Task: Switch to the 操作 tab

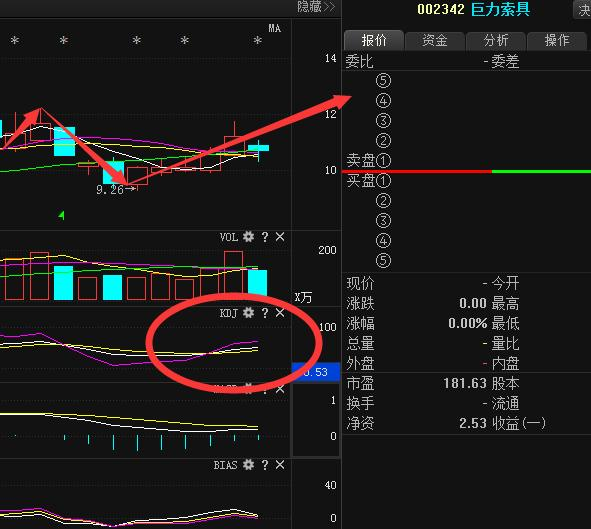Action: pos(557,40)
